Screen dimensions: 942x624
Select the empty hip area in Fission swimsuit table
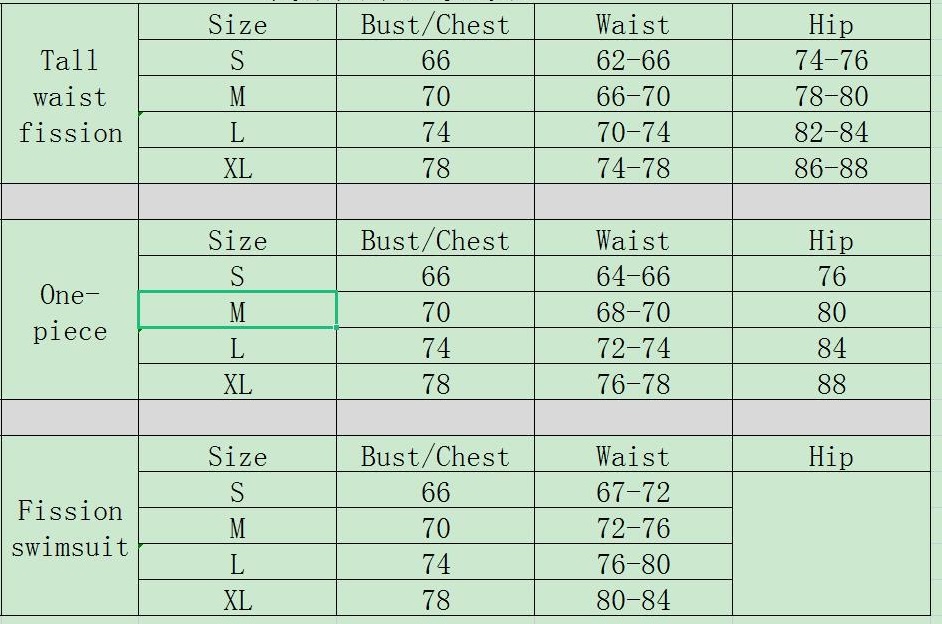[x=831, y=545]
